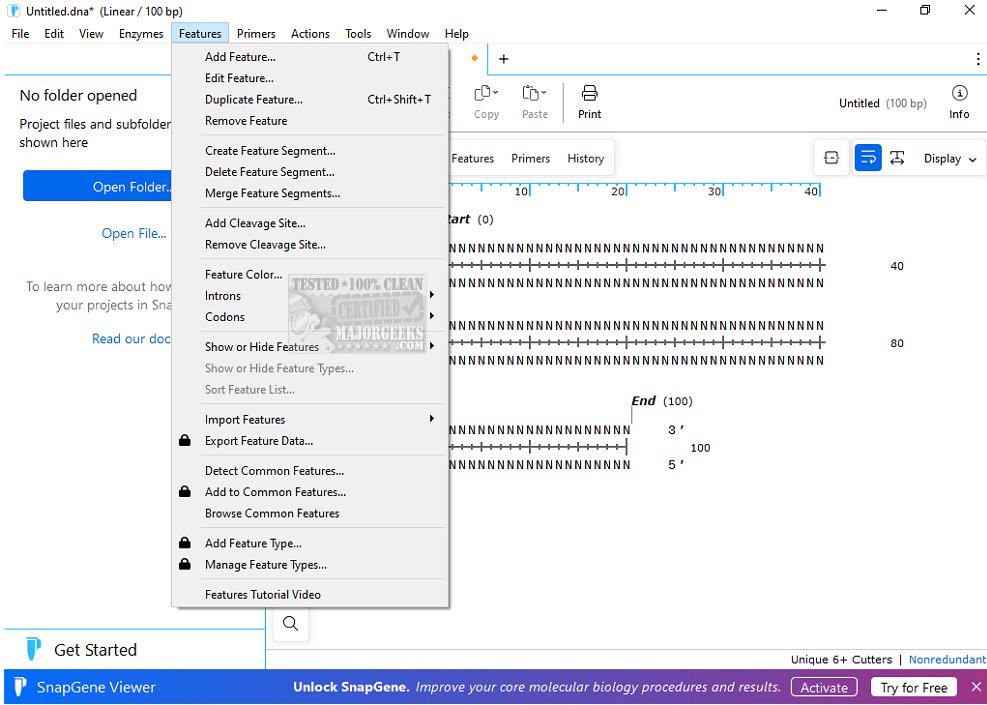The width and height of the screenshot is (987, 705).
Task: Open the Paste dropdown arrow
Action: point(543,93)
